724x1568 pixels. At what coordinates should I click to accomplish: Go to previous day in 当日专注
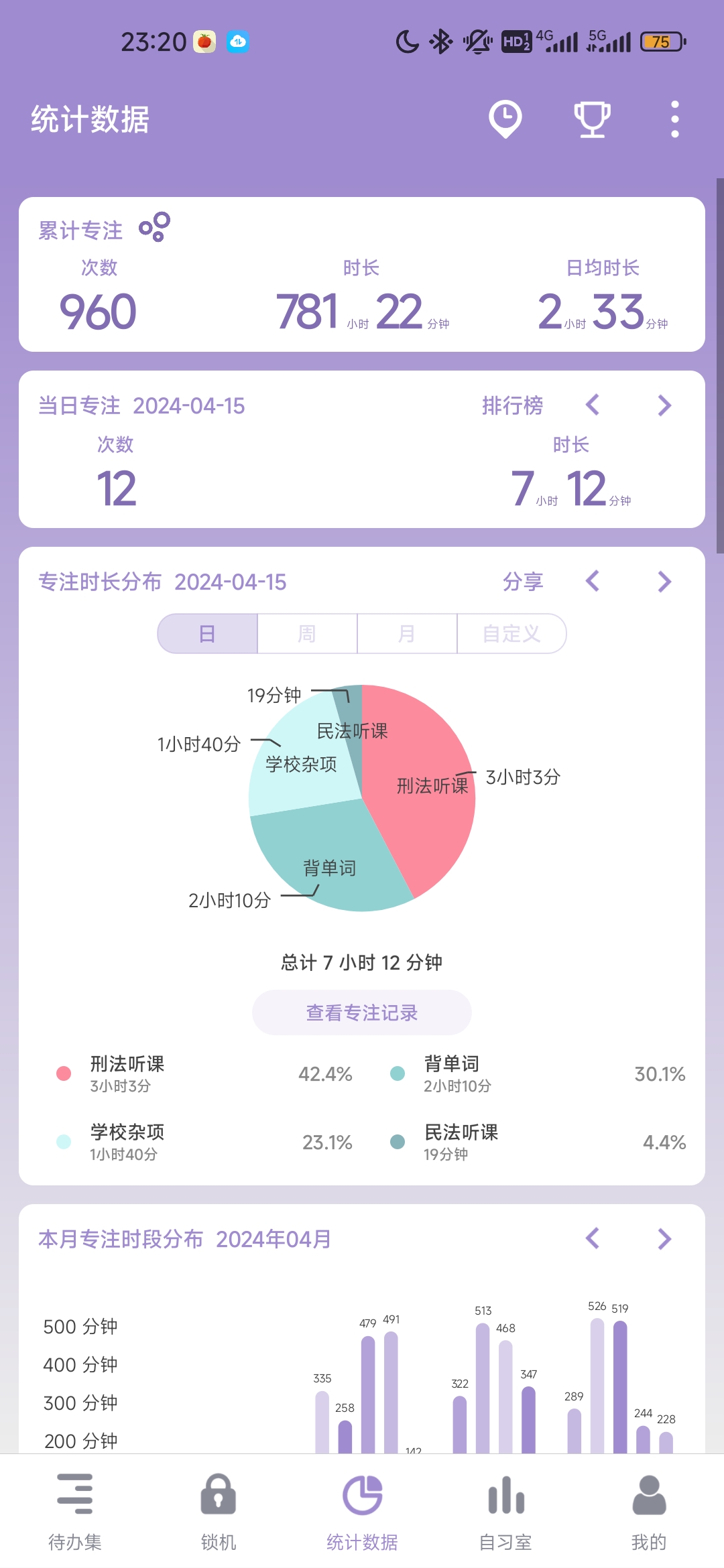(592, 405)
